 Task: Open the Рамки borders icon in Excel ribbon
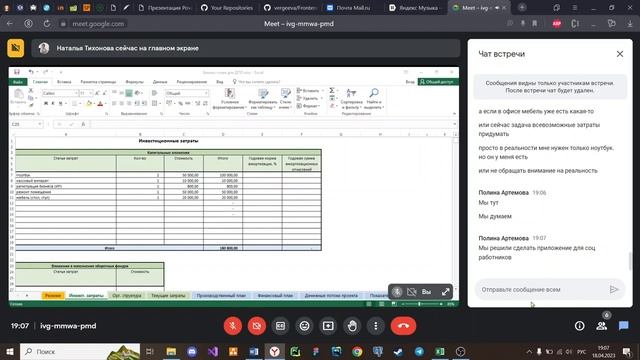(x=74, y=104)
